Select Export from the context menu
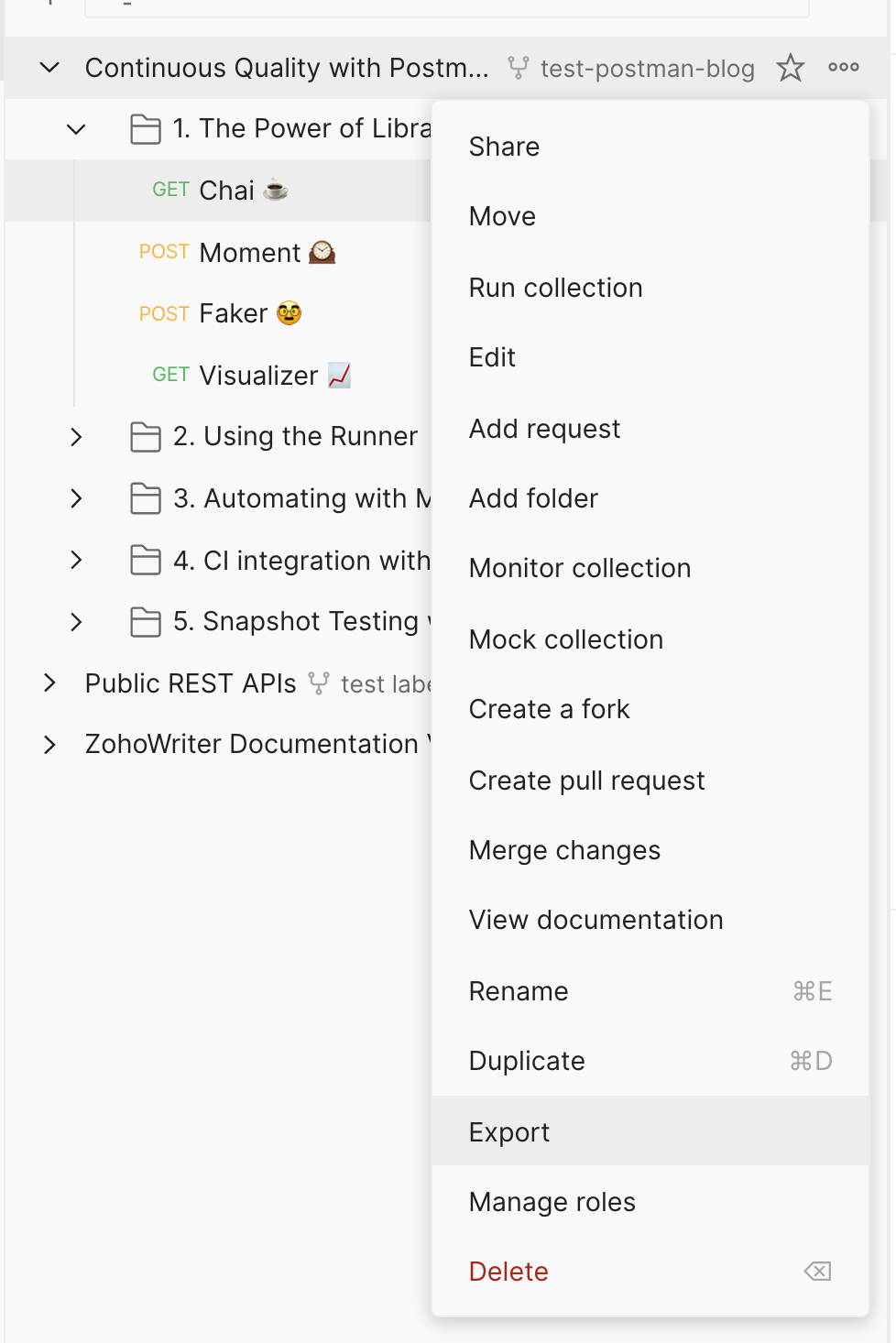Viewport: 896px width, 1343px height. point(509,1132)
